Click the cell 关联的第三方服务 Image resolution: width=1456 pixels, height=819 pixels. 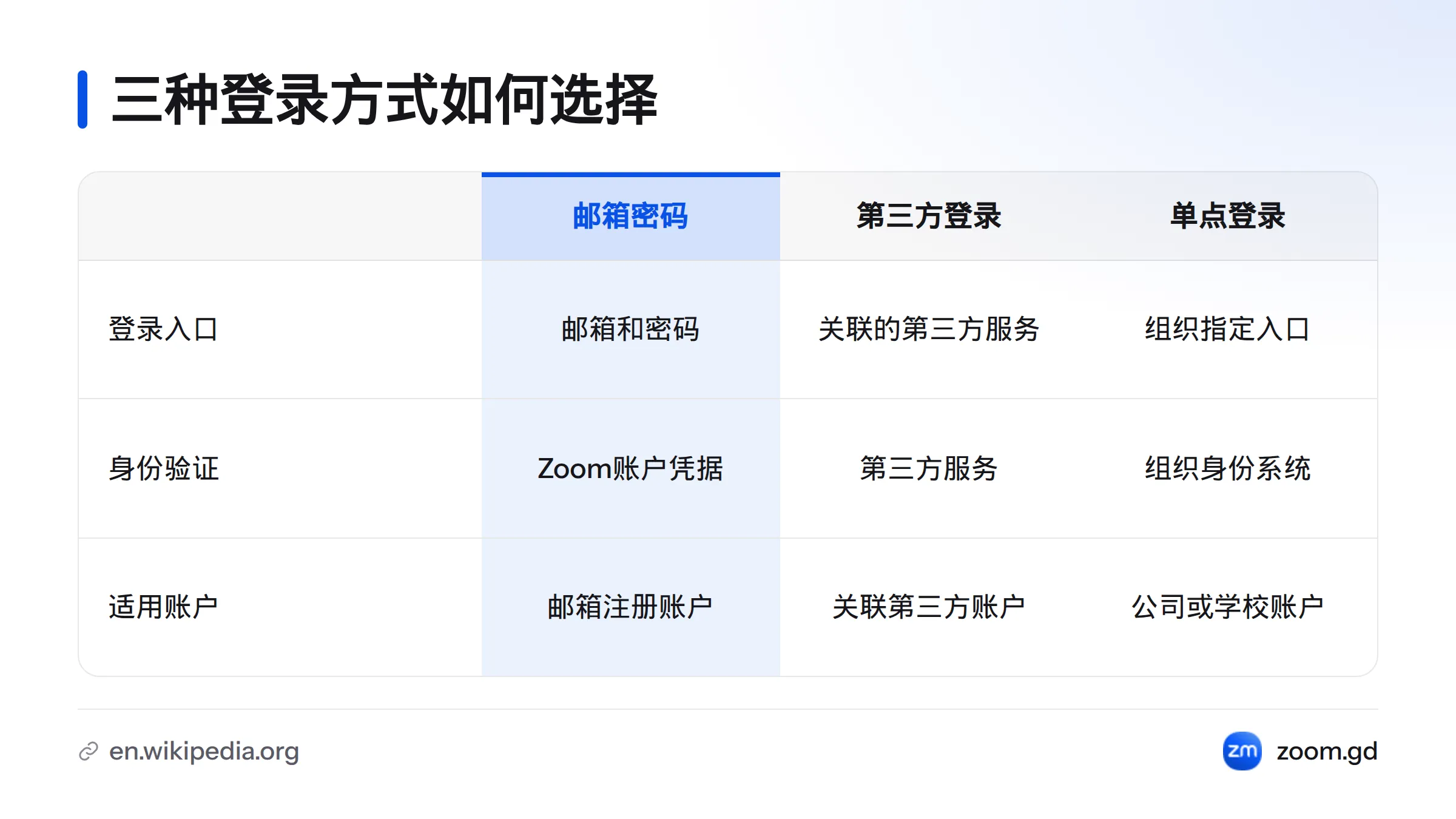(929, 329)
